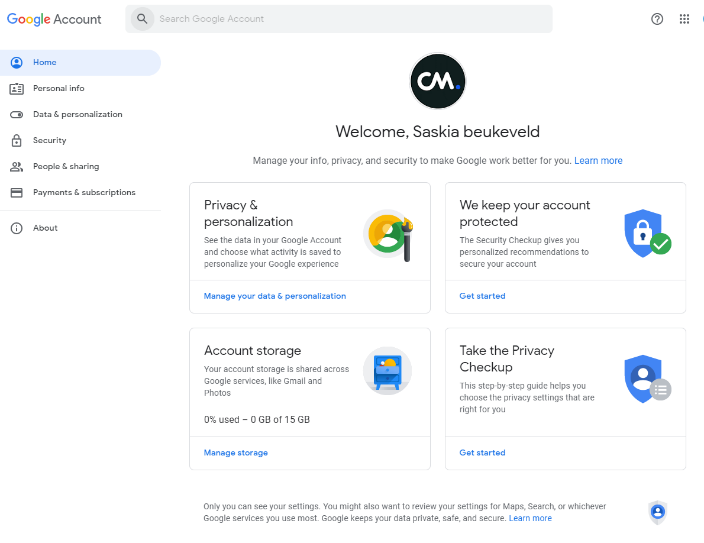Open the Security menu item
This screenshot has height=543, width=704.
point(50,140)
